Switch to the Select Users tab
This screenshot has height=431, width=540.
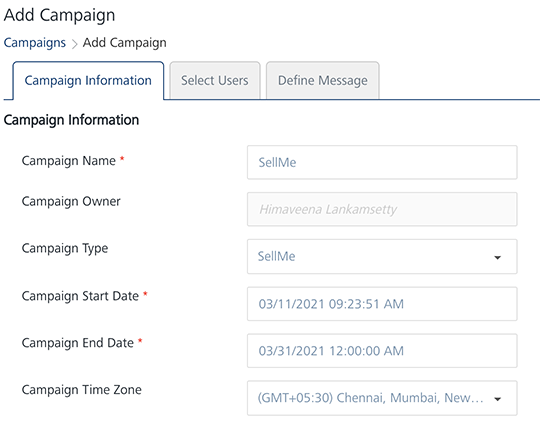tap(215, 81)
